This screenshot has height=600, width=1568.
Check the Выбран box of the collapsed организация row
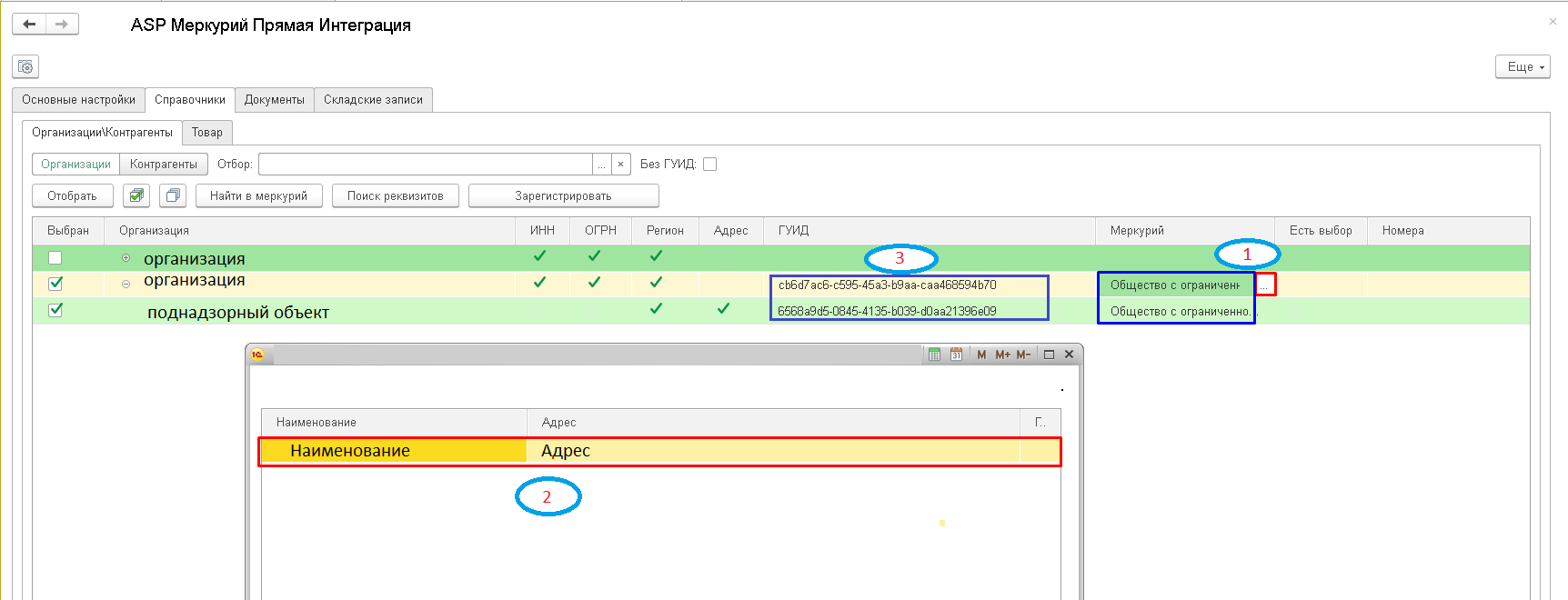click(55, 258)
